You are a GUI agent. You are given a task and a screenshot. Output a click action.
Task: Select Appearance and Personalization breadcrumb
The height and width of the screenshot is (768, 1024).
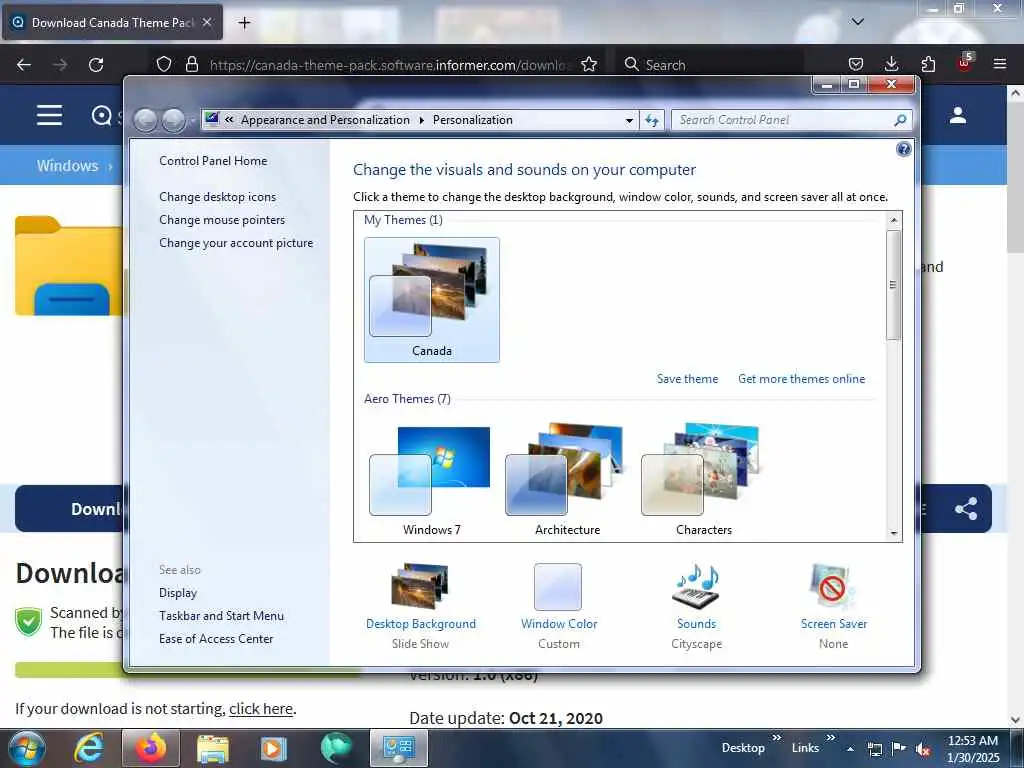pos(325,120)
